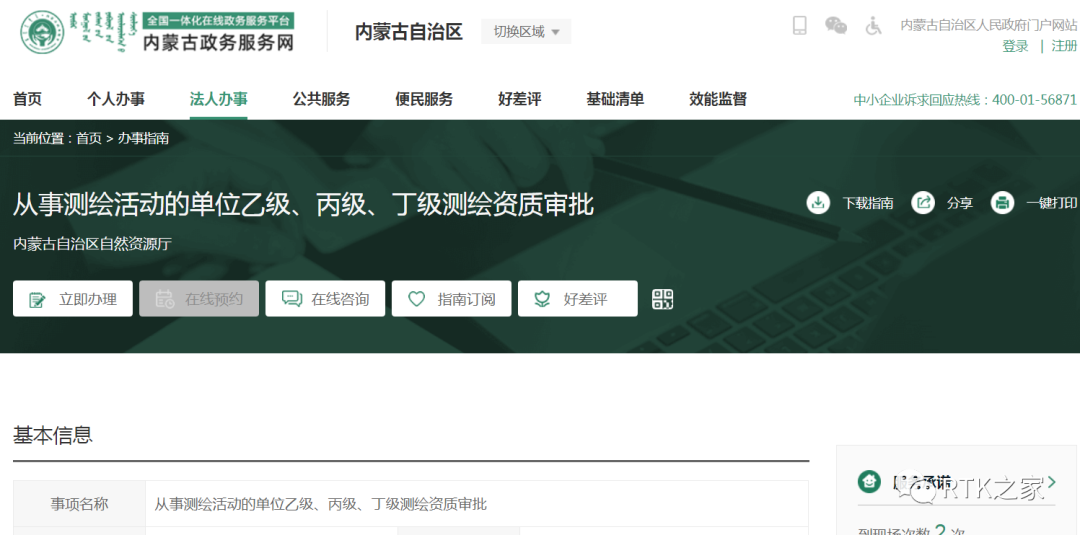
Task: Click the one-click print icon
Action: pos(1002,202)
